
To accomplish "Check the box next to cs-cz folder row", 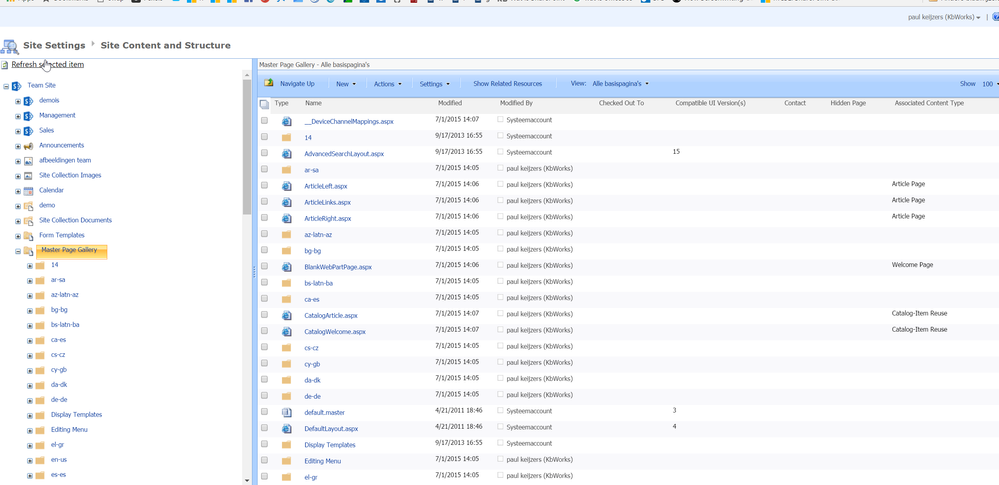I will tap(264, 347).
